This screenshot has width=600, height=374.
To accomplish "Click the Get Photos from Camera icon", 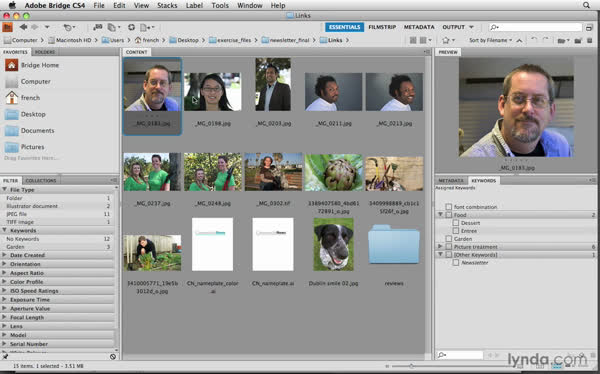I will [98, 27].
